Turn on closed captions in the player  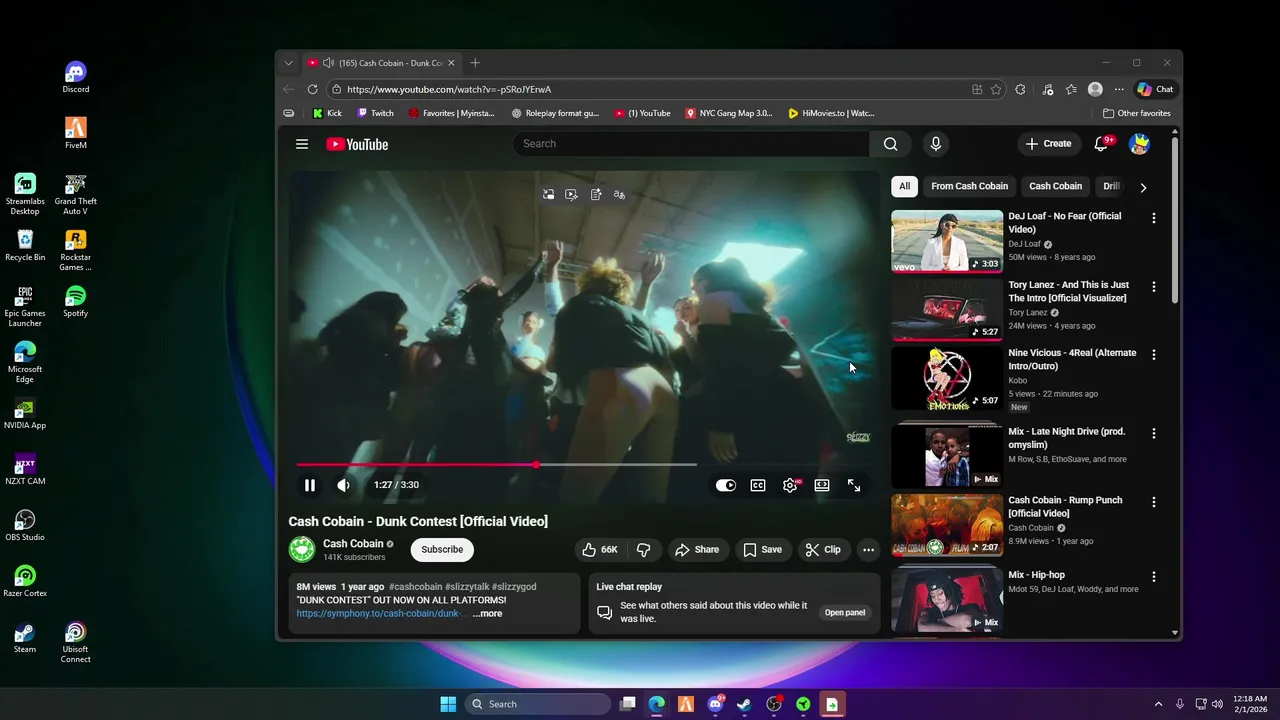(x=758, y=485)
